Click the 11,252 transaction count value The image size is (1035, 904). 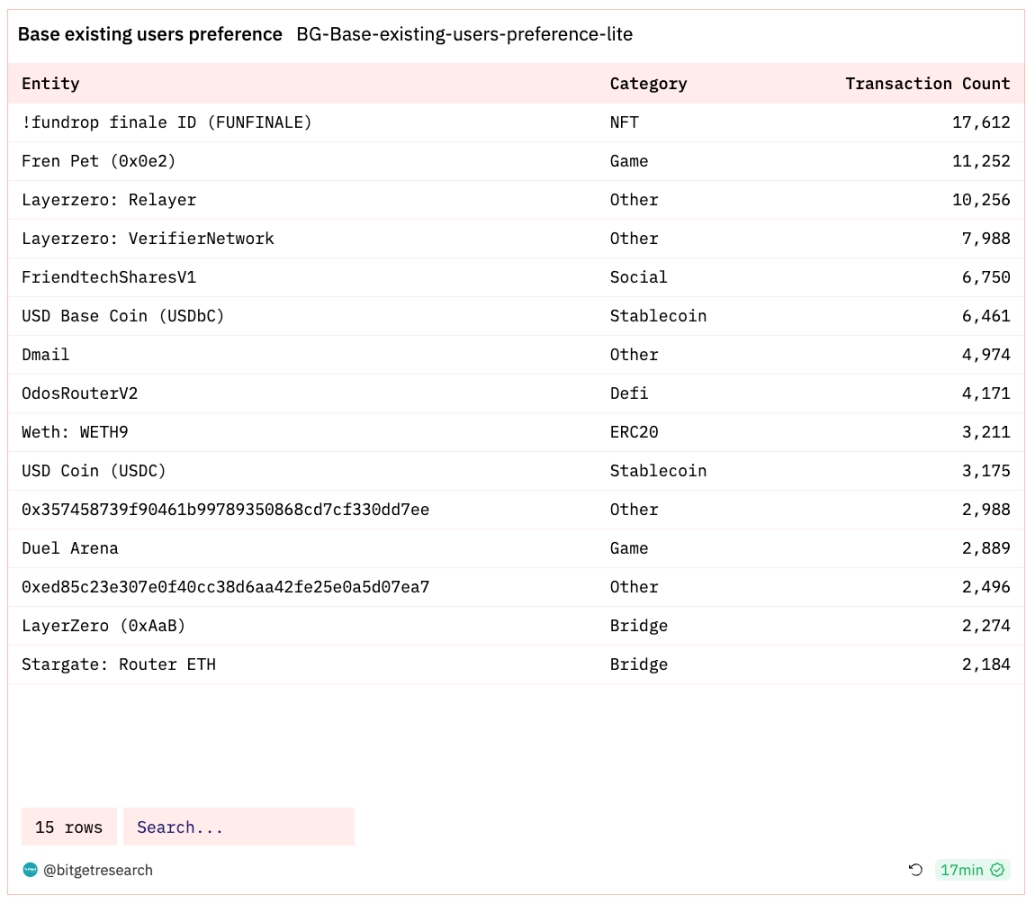pyautogui.click(x=981, y=161)
